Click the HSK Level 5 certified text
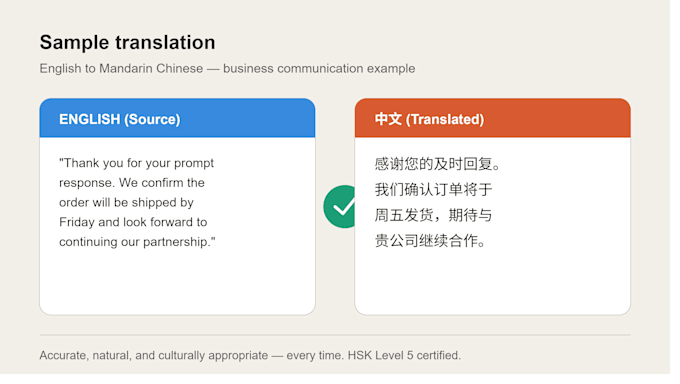Image resolution: width=680 pixels, height=384 pixels. [x=404, y=355]
